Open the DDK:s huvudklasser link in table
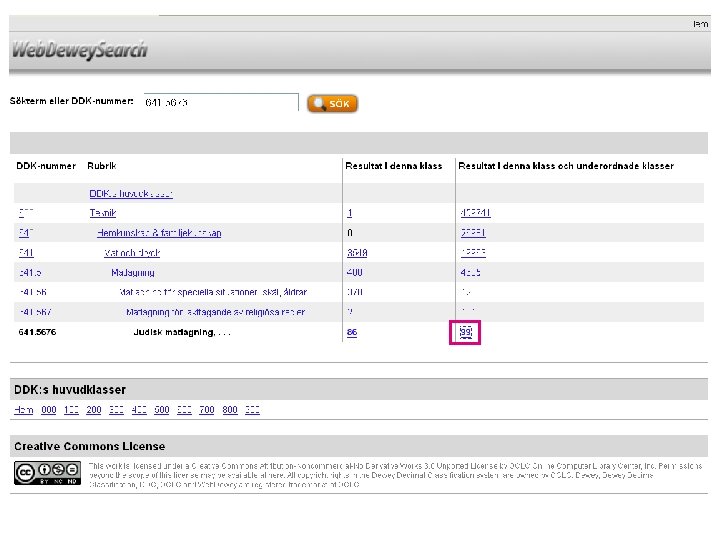The image size is (720, 540). (x=131, y=194)
